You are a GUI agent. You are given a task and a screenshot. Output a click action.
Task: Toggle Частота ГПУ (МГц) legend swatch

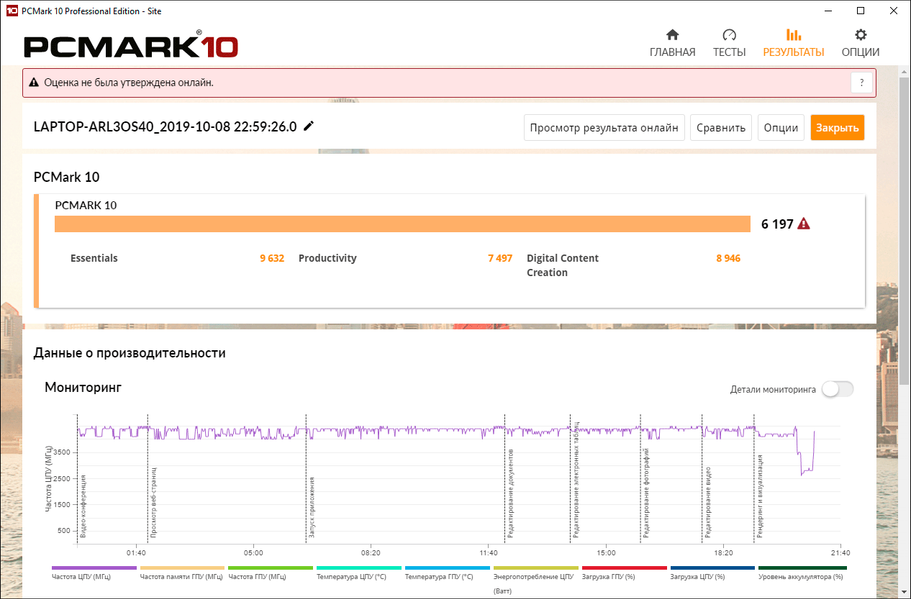271,568
